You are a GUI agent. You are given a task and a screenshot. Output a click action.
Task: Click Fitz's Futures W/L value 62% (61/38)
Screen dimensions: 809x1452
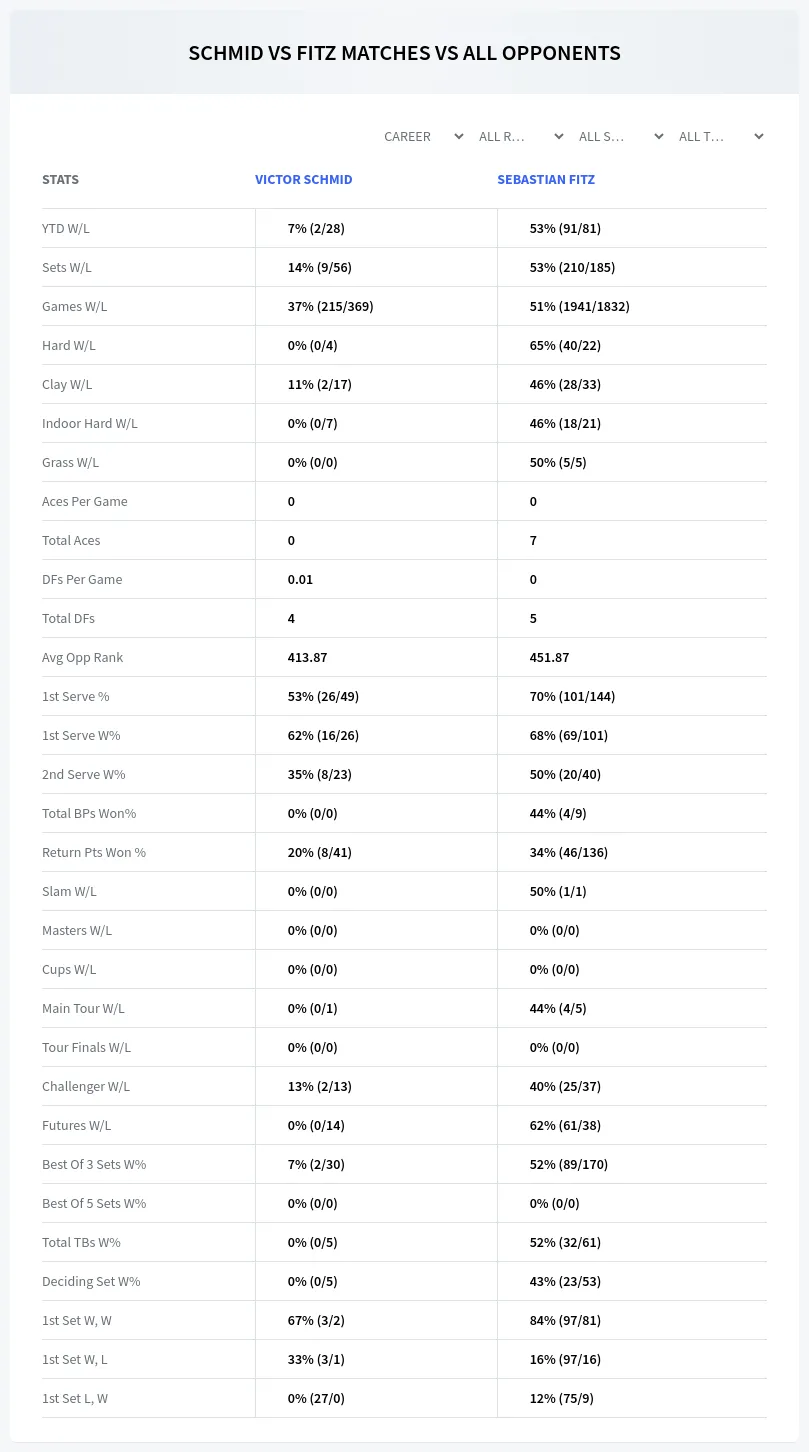point(565,1125)
